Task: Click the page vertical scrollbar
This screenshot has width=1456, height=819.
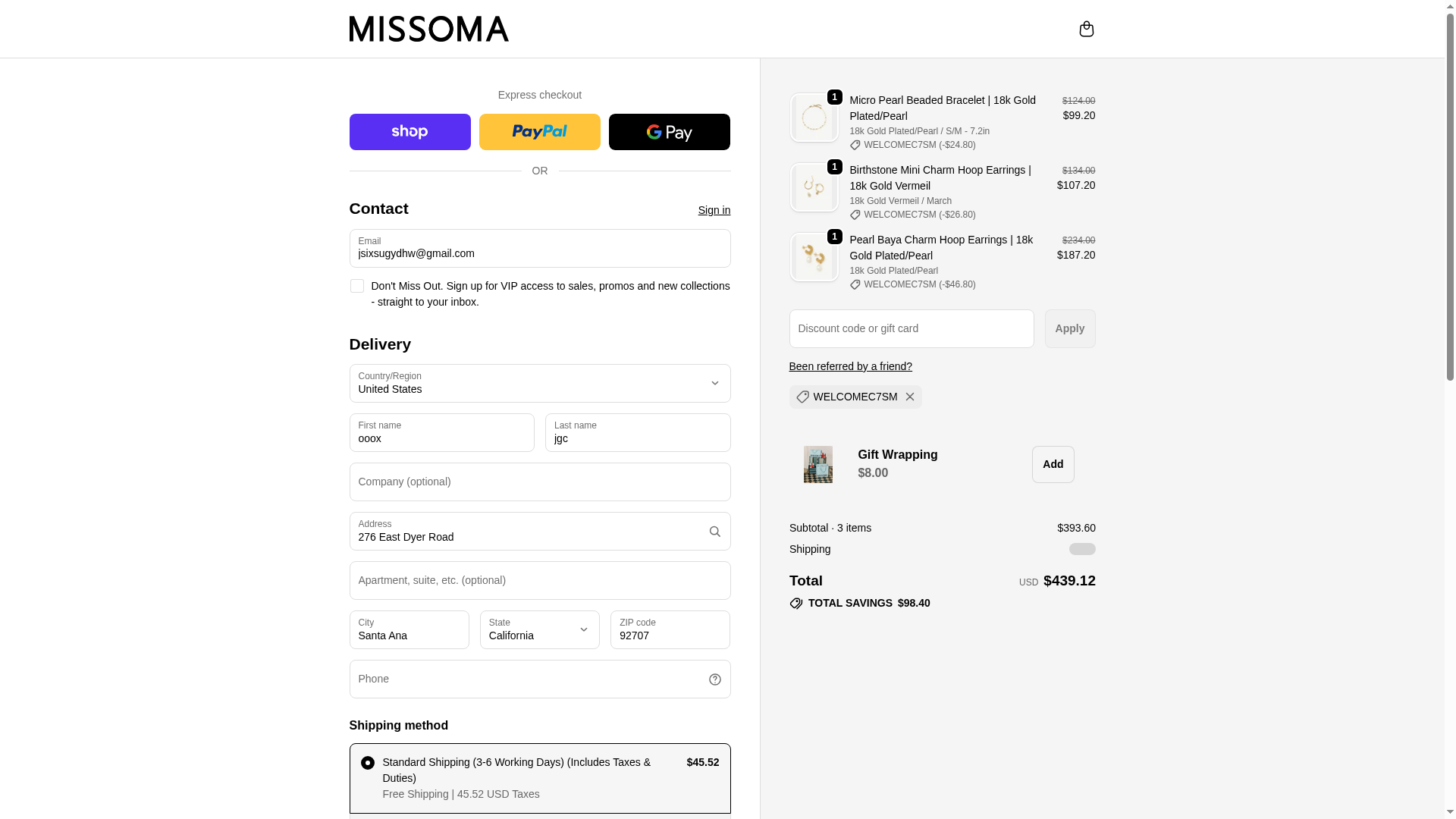Action: tap(1450, 227)
